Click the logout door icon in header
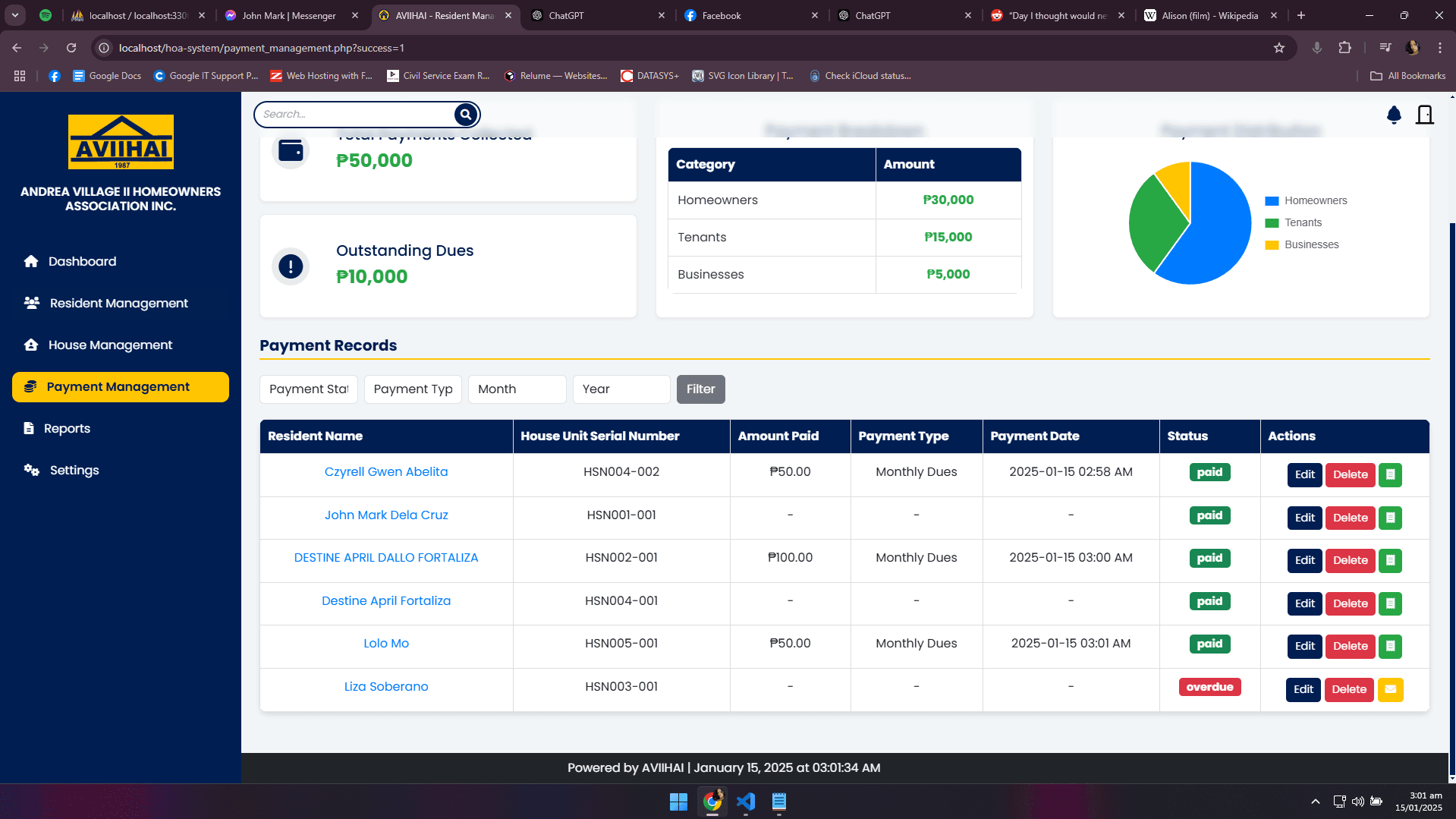The width and height of the screenshot is (1456, 819). [x=1424, y=115]
